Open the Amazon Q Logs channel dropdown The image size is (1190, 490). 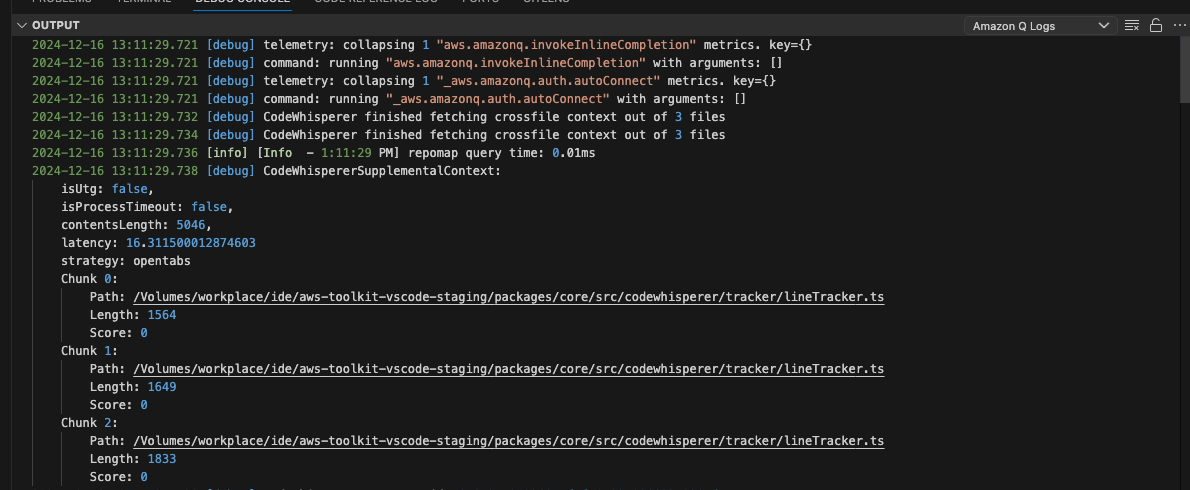coord(1040,26)
